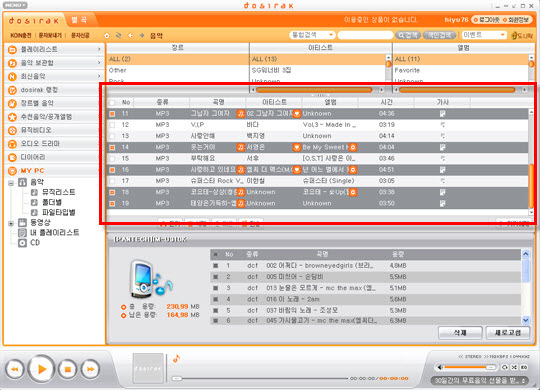The width and height of the screenshot is (540, 390).
Task: Open the 문자보내기 menu link
Action: click(50, 35)
